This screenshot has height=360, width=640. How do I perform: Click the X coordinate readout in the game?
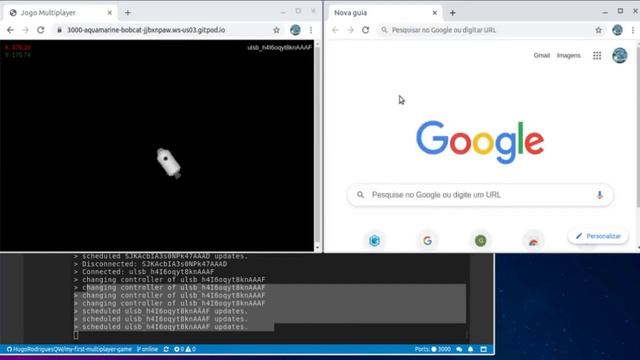pos(18,47)
